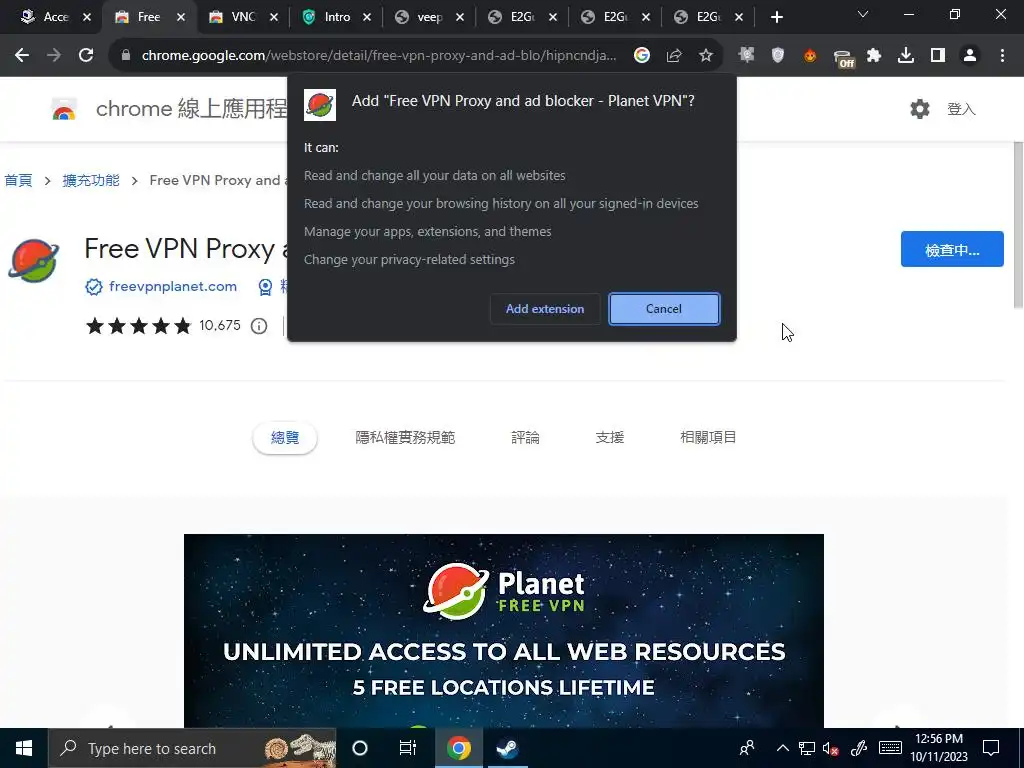Click Chrome icon in taskbar
The width and height of the screenshot is (1024, 768).
458,748
